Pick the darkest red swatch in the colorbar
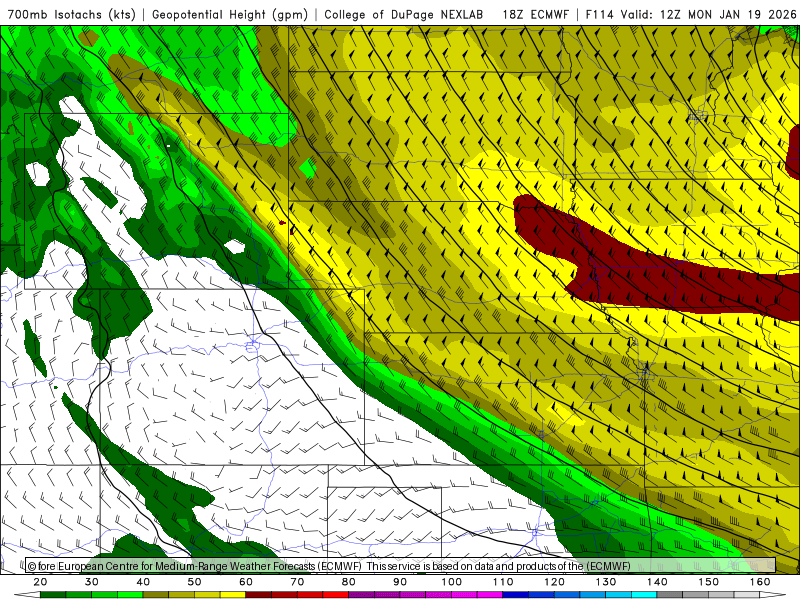This screenshot has height=600, width=800. click(x=258, y=595)
